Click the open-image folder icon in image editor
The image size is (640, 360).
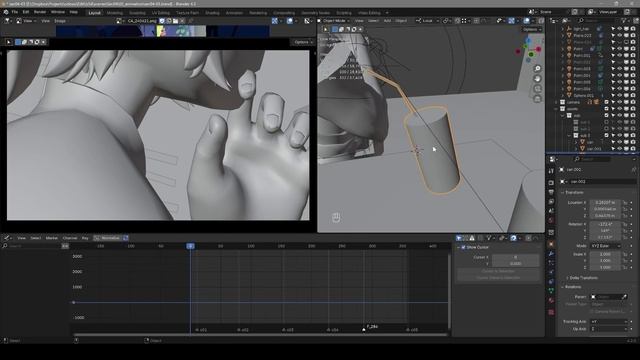176,21
